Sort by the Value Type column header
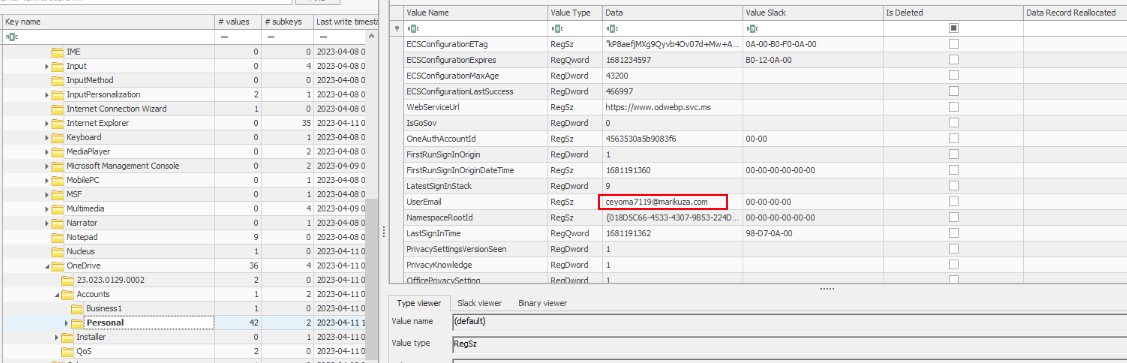Image resolution: width=1127 pixels, height=363 pixels. click(574, 13)
